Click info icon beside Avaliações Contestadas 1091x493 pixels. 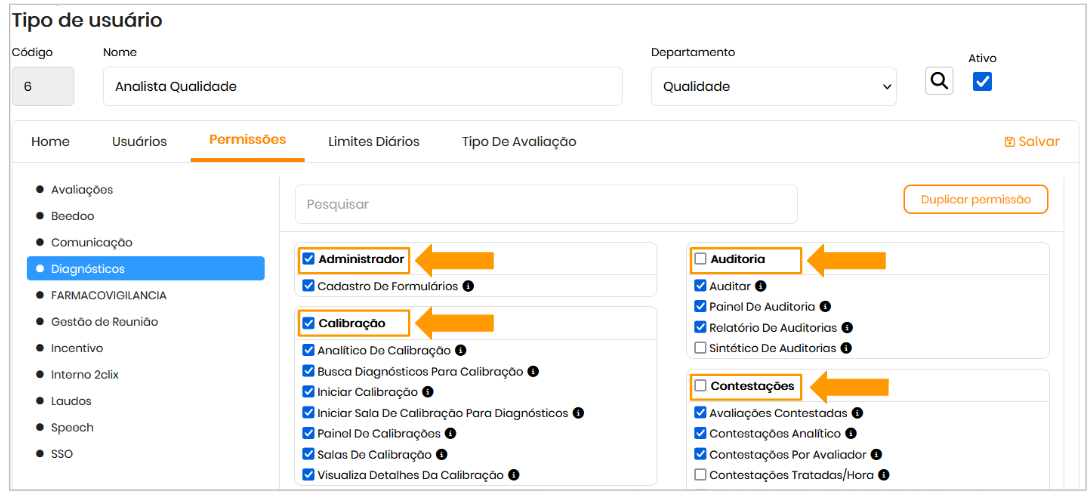click(x=857, y=413)
